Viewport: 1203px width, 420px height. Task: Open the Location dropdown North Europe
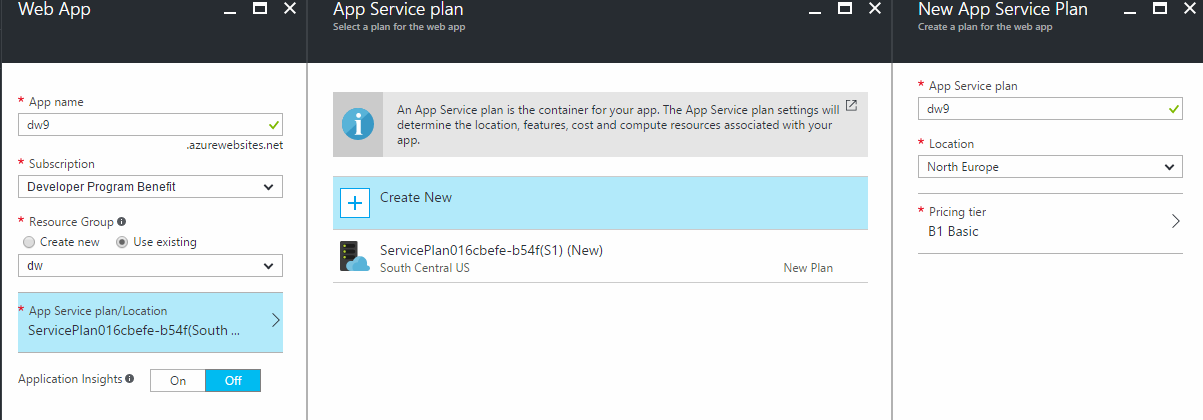pyautogui.click(x=1050, y=167)
